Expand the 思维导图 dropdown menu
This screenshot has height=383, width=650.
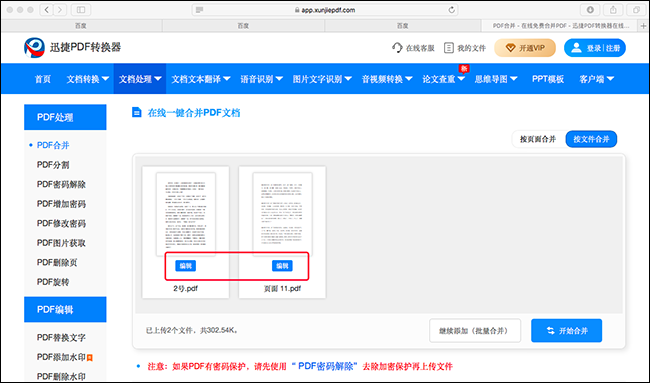(496, 79)
